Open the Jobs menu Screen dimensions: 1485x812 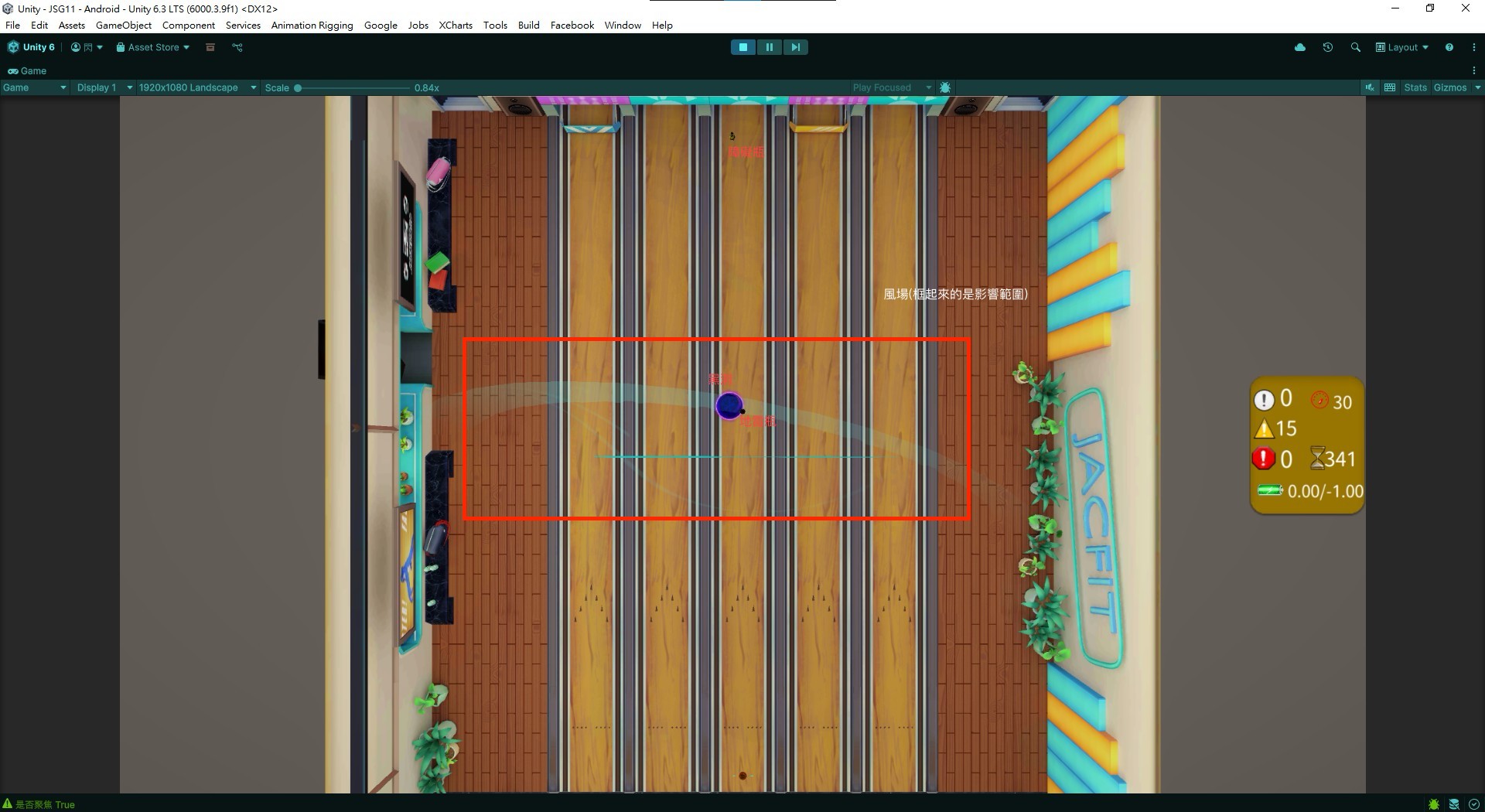coord(418,25)
